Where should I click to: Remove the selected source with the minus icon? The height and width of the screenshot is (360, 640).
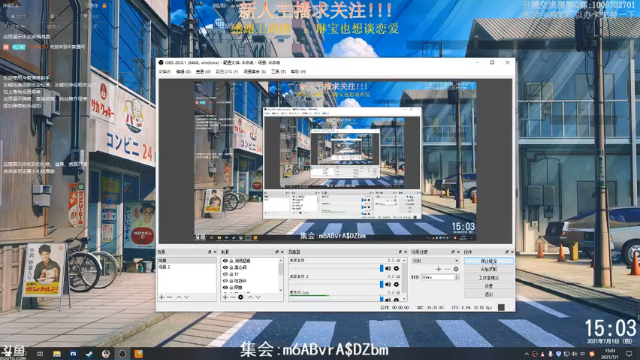[x=233, y=297]
